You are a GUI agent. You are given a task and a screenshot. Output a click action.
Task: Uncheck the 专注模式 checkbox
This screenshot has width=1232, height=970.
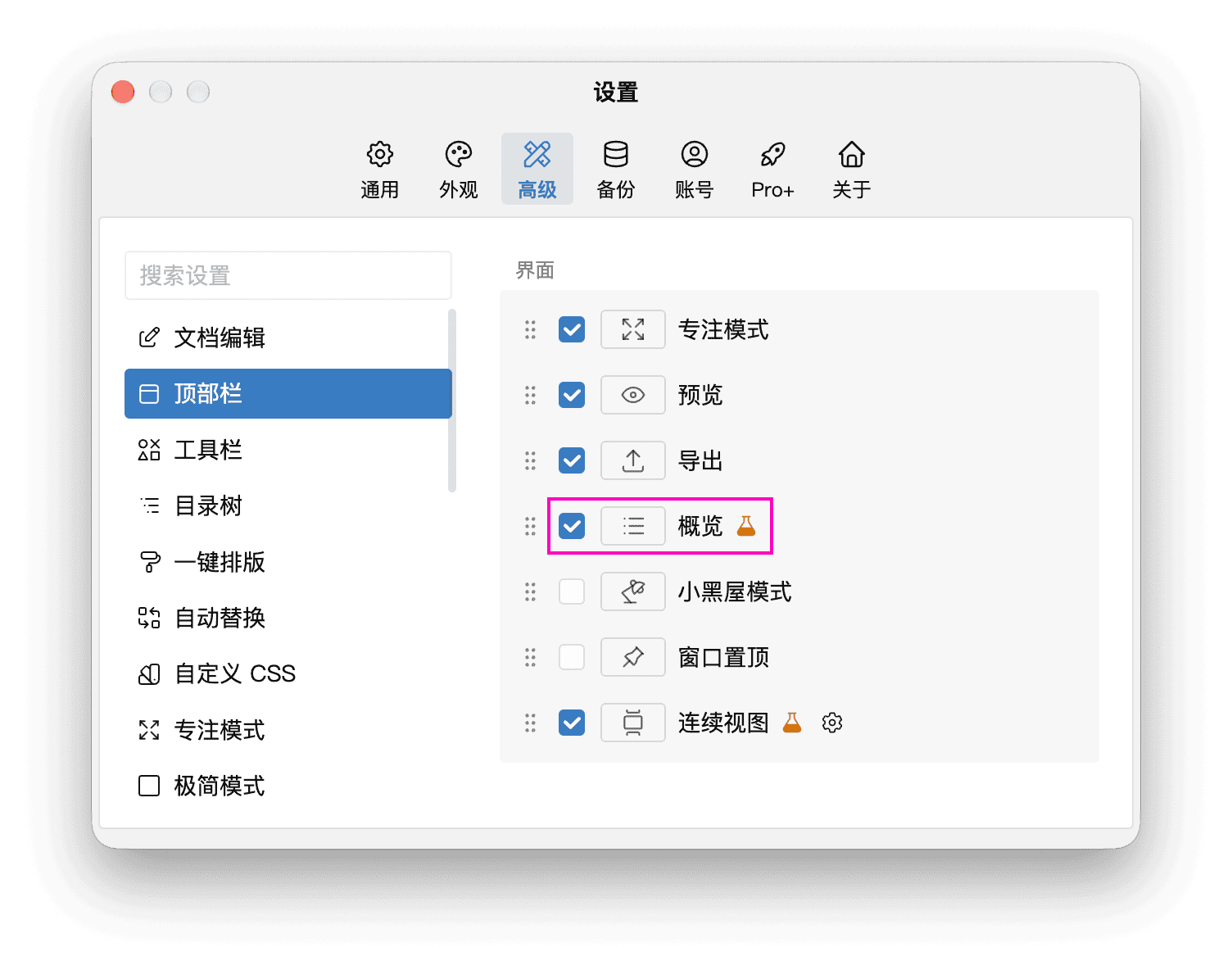tap(572, 329)
